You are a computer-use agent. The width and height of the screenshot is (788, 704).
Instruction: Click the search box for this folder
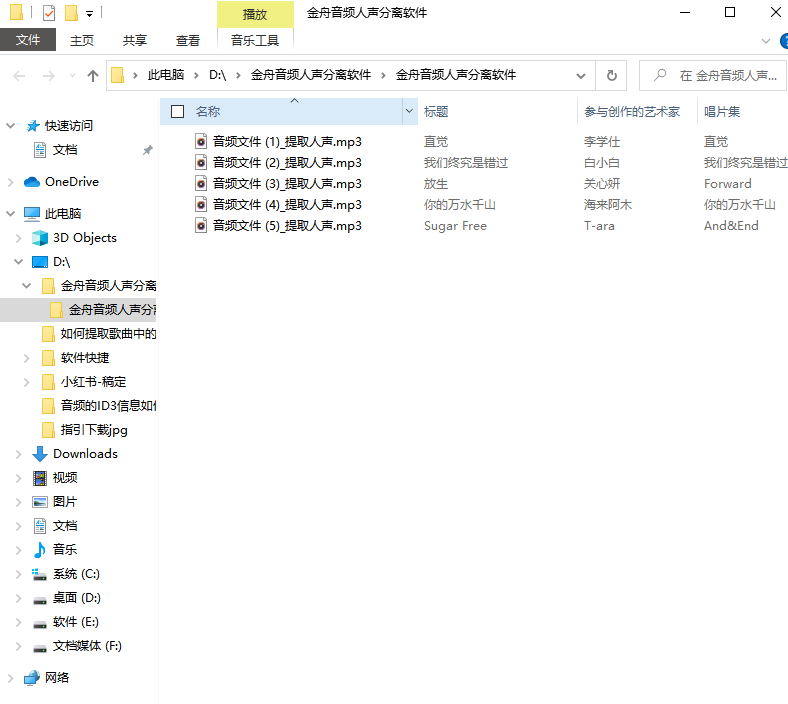[x=714, y=75]
